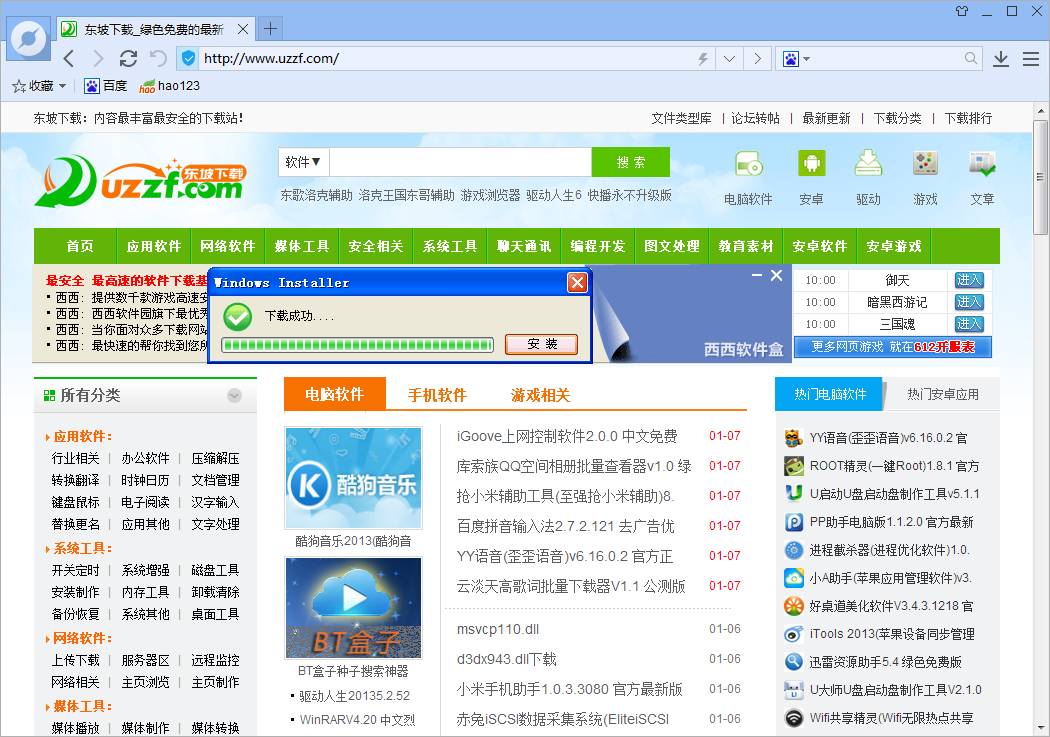Select the 热门安卓应用 tab

pos(943,394)
